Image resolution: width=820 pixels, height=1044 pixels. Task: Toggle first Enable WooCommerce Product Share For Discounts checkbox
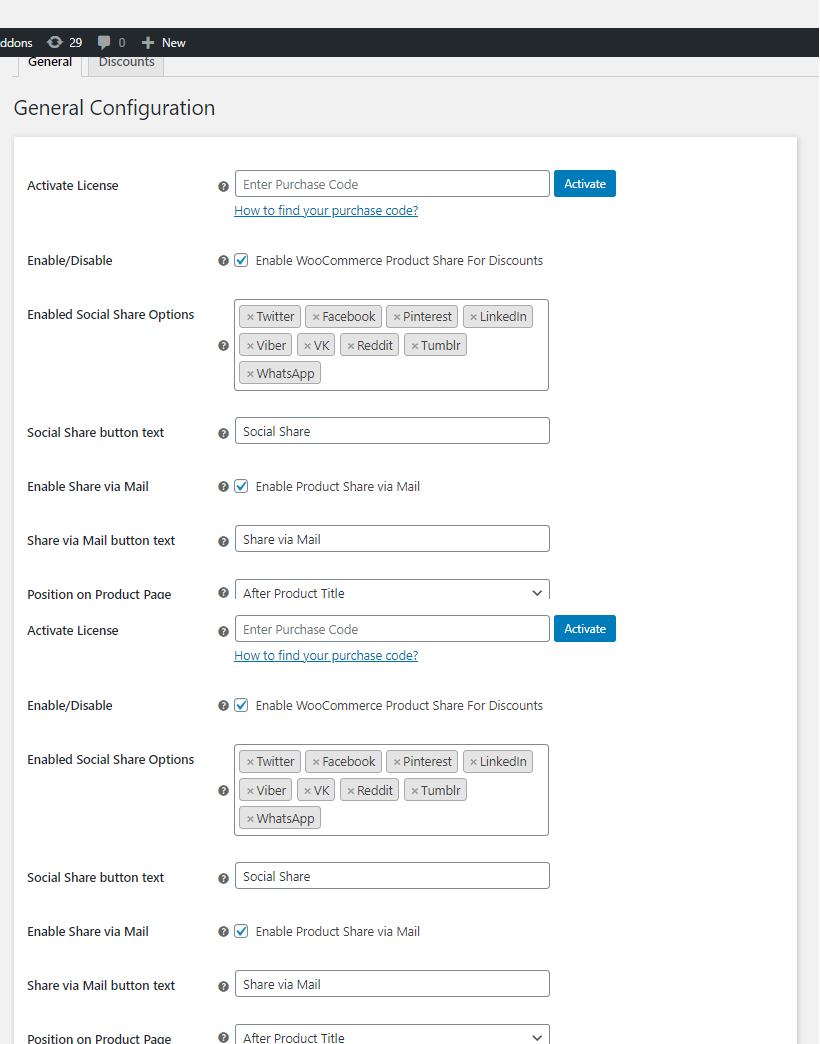[241, 260]
